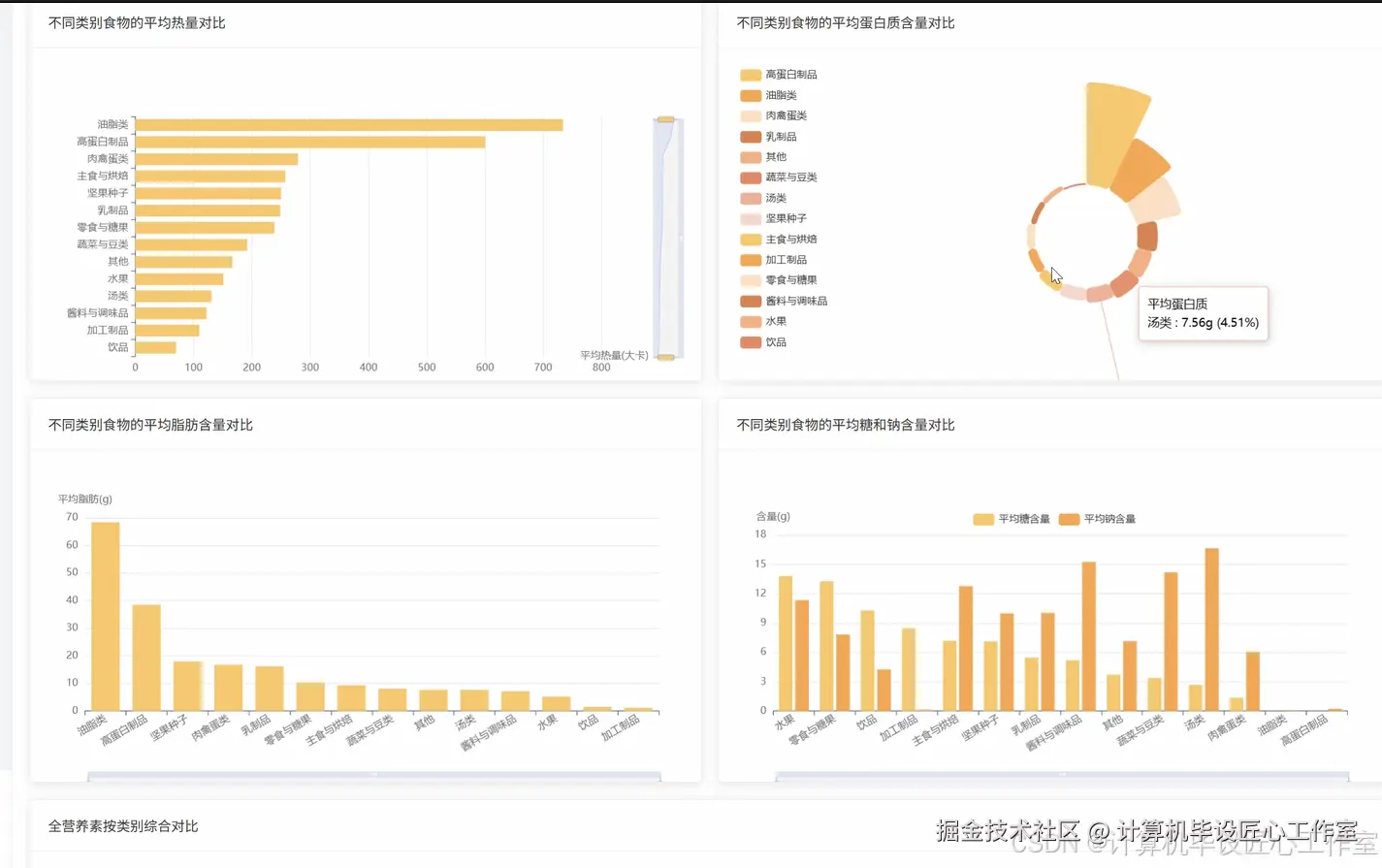Toggle 平均钠含量 series legend
The width and height of the screenshot is (1382, 868).
pos(1097,519)
